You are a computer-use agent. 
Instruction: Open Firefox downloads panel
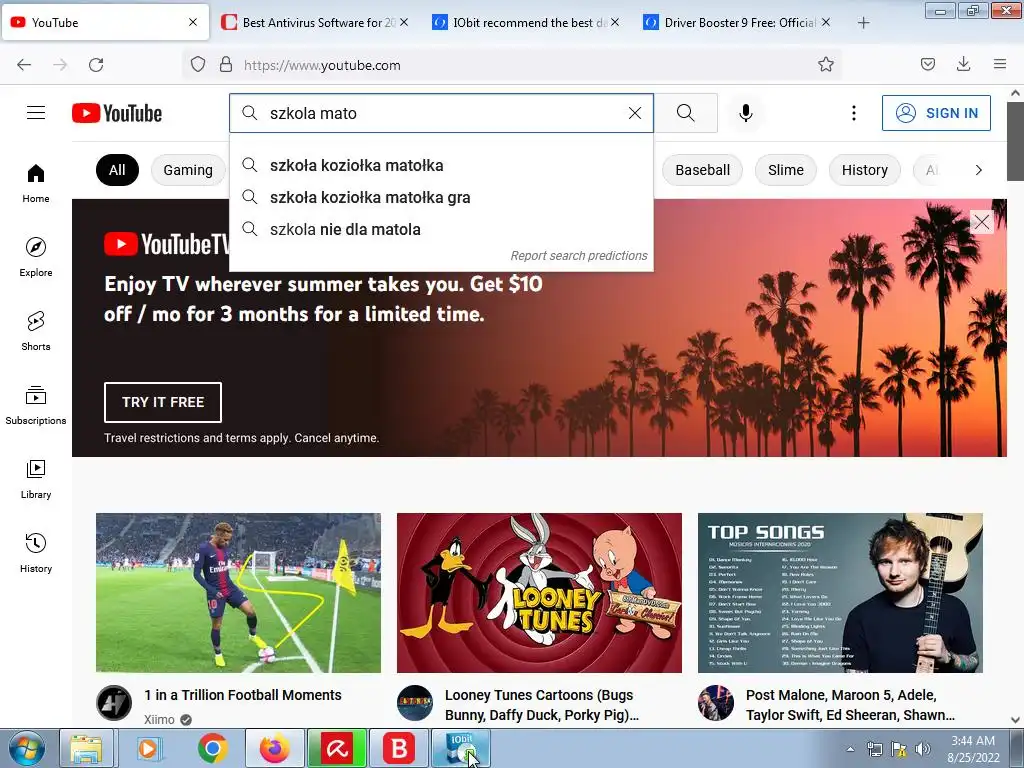(963, 65)
